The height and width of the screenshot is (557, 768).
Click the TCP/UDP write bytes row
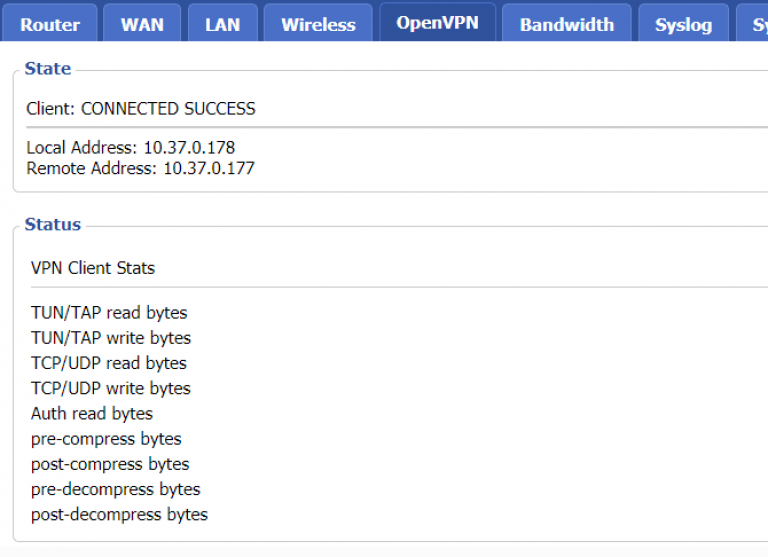pyautogui.click(x=111, y=388)
